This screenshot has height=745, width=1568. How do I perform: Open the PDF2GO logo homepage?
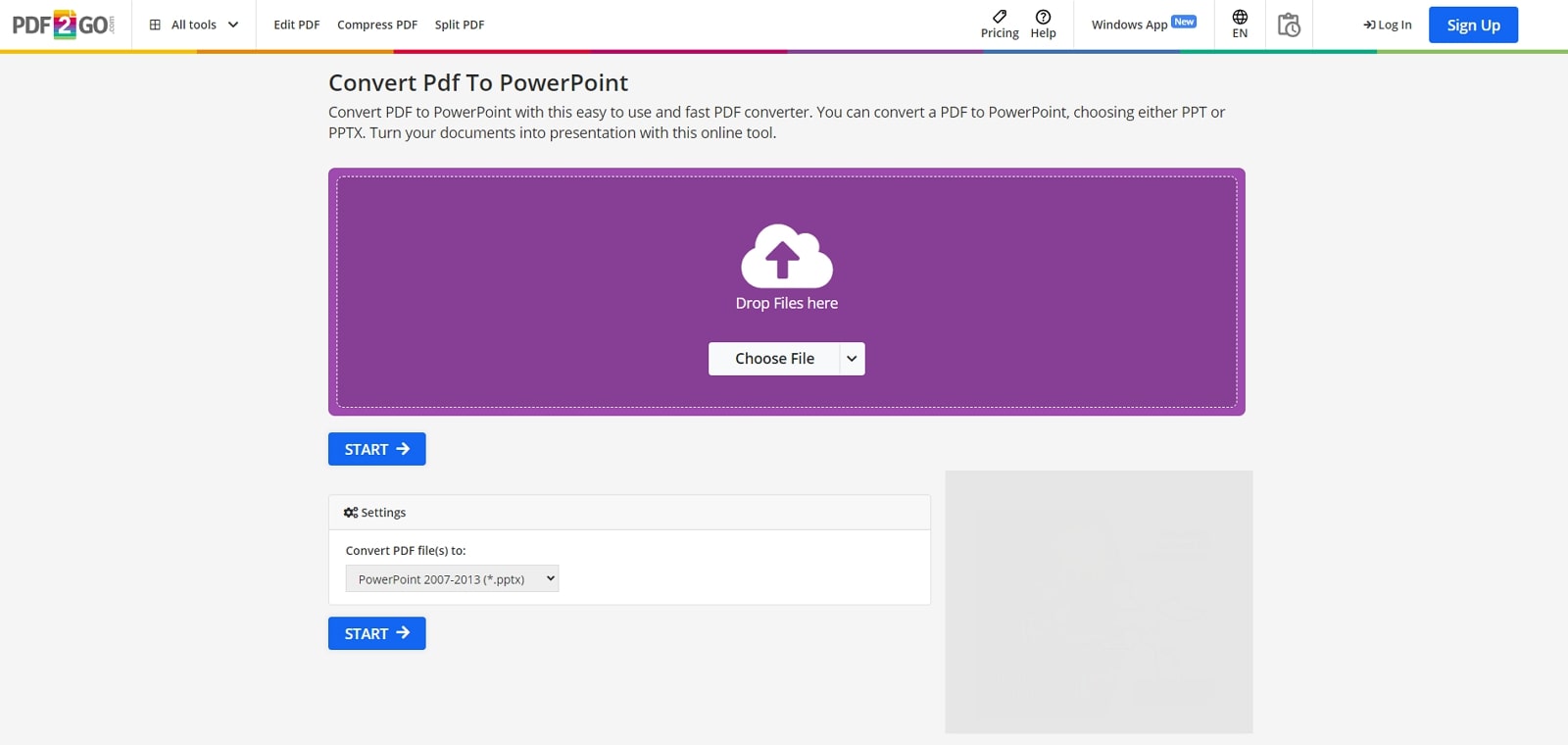[x=63, y=25]
